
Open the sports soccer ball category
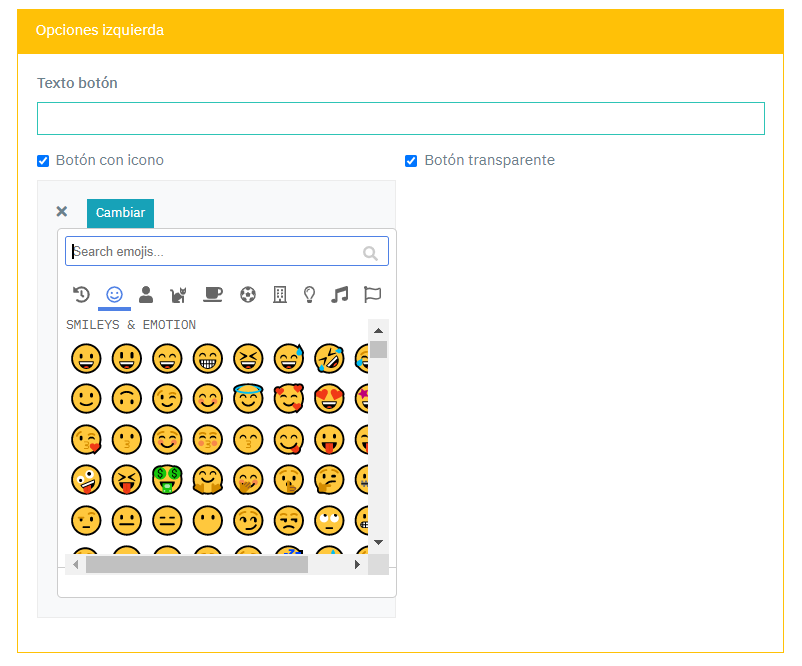248,294
